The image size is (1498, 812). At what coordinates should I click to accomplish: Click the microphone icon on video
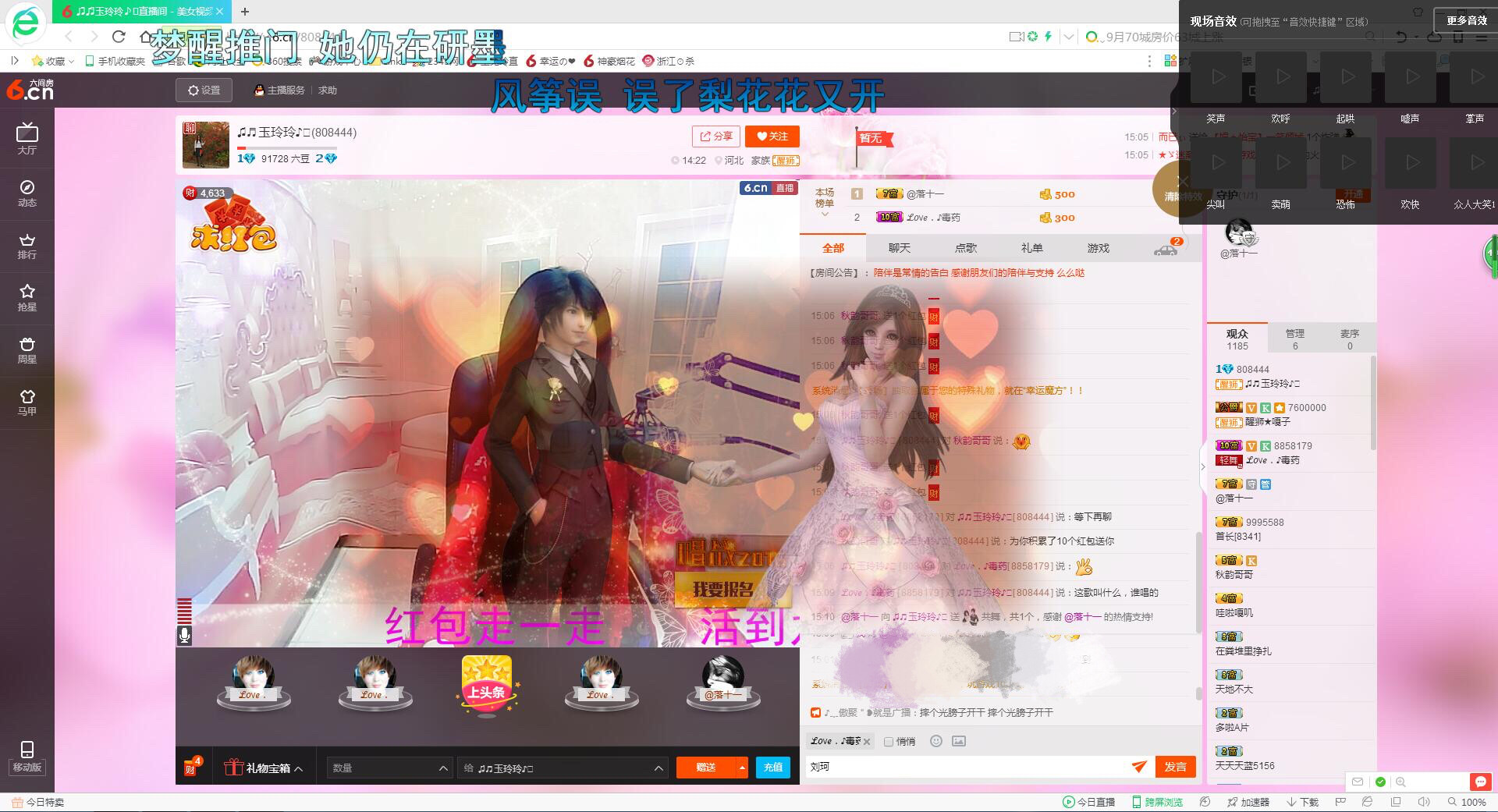(184, 636)
